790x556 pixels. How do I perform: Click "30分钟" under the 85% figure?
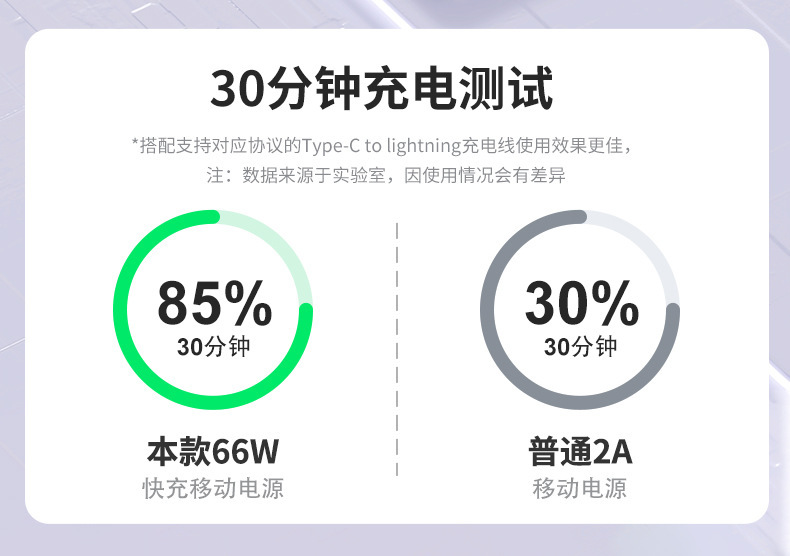tap(213, 347)
